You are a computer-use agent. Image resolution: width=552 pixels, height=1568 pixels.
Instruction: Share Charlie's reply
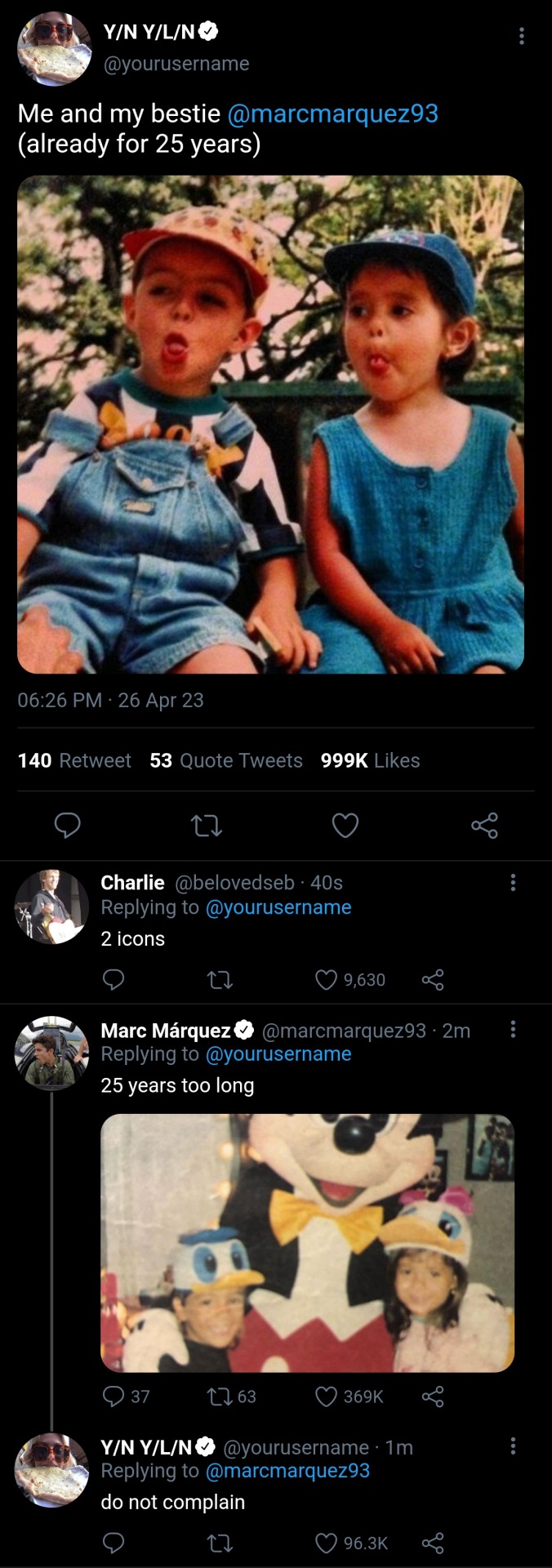pos(433,979)
